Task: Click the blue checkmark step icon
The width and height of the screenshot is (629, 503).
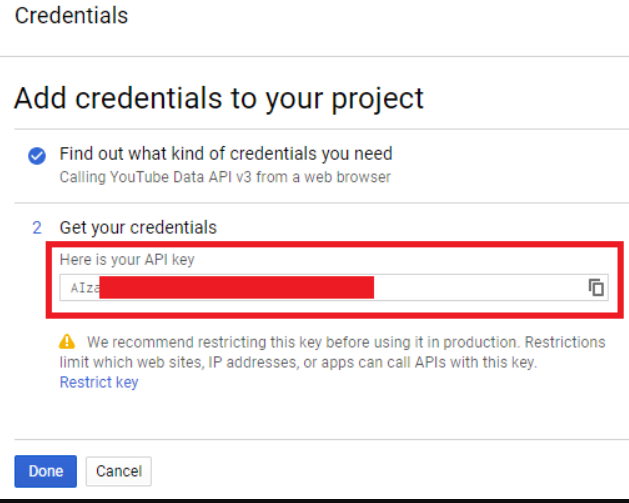Action: (x=37, y=155)
